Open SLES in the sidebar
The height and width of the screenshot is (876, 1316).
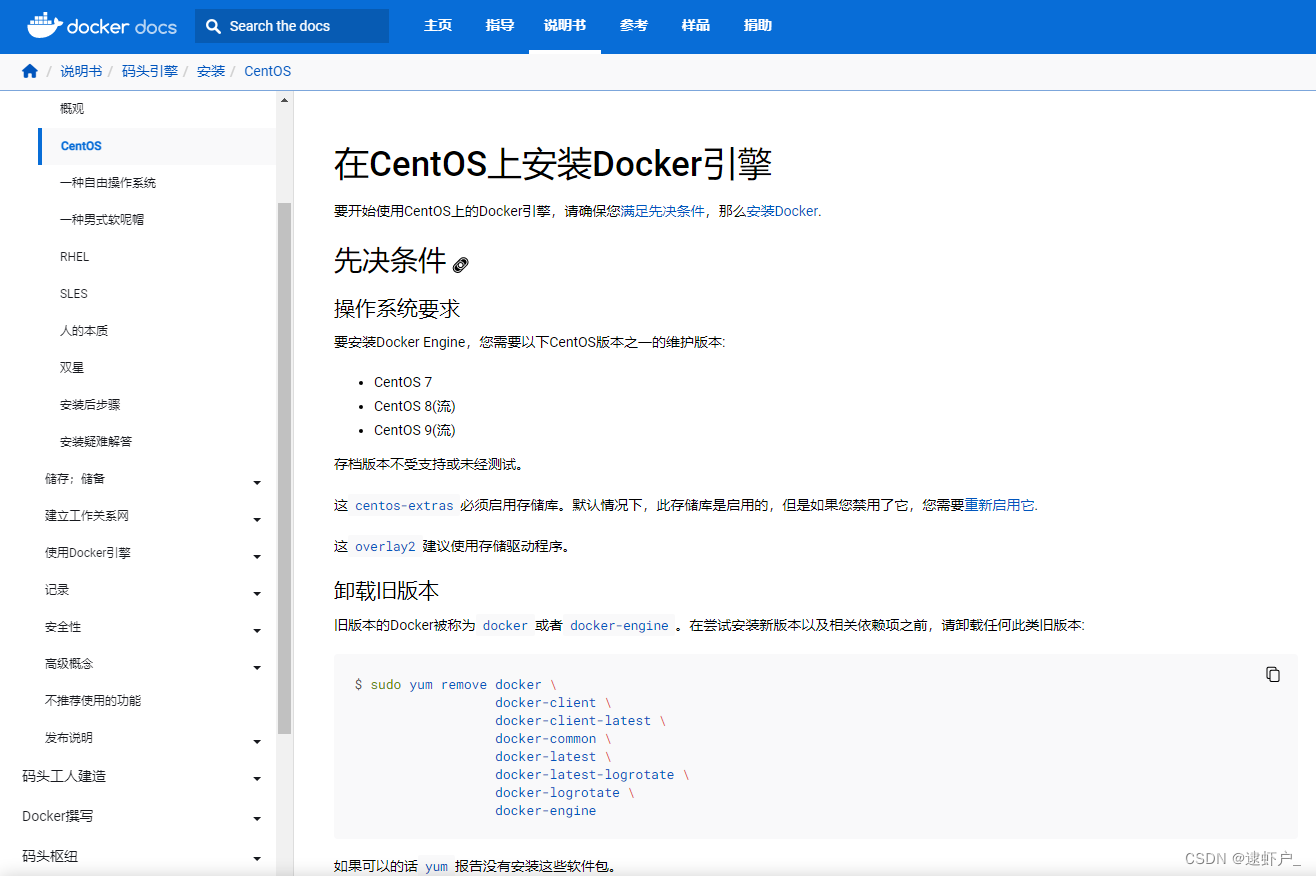[x=74, y=294]
